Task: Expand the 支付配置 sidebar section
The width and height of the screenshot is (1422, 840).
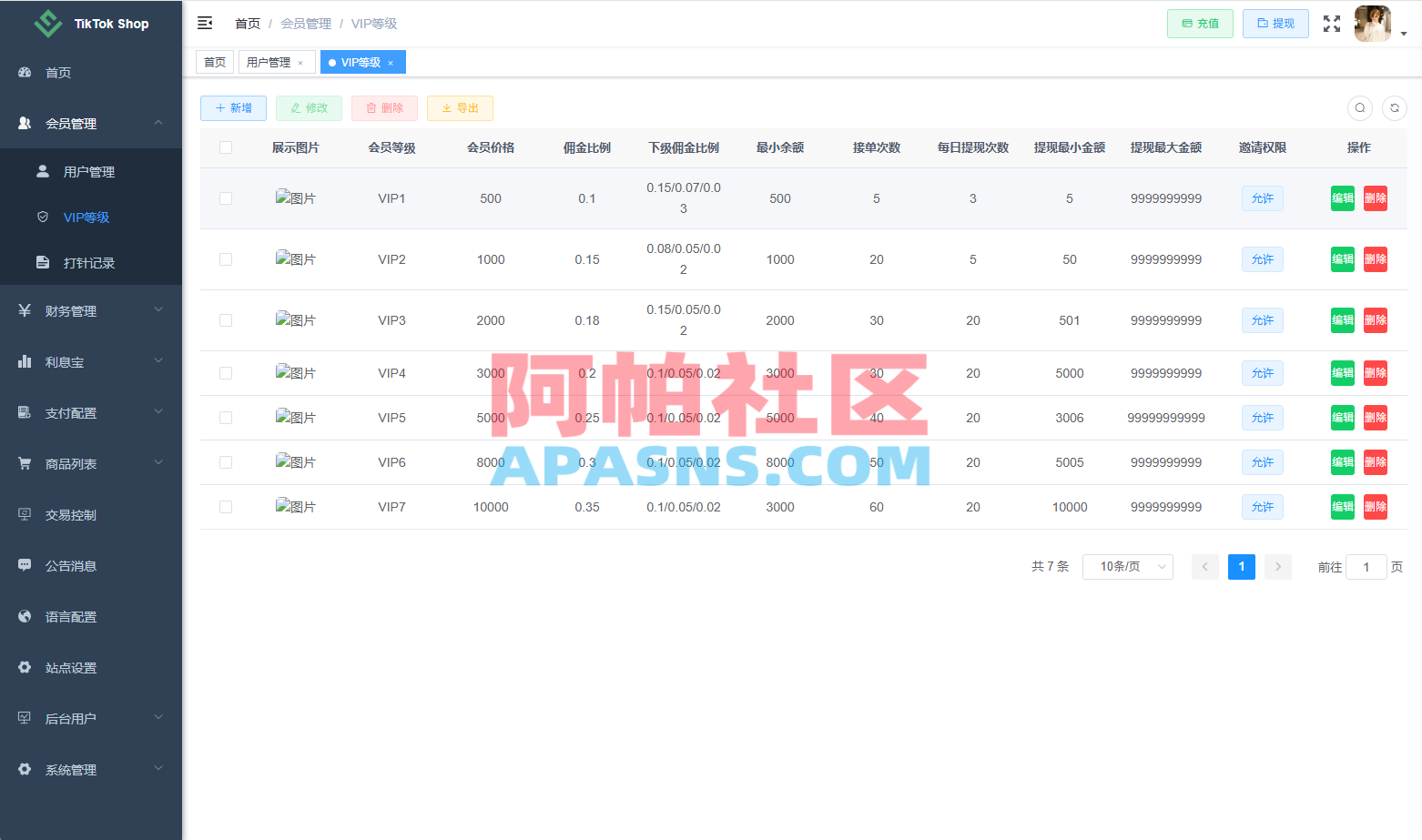Action: [91, 413]
